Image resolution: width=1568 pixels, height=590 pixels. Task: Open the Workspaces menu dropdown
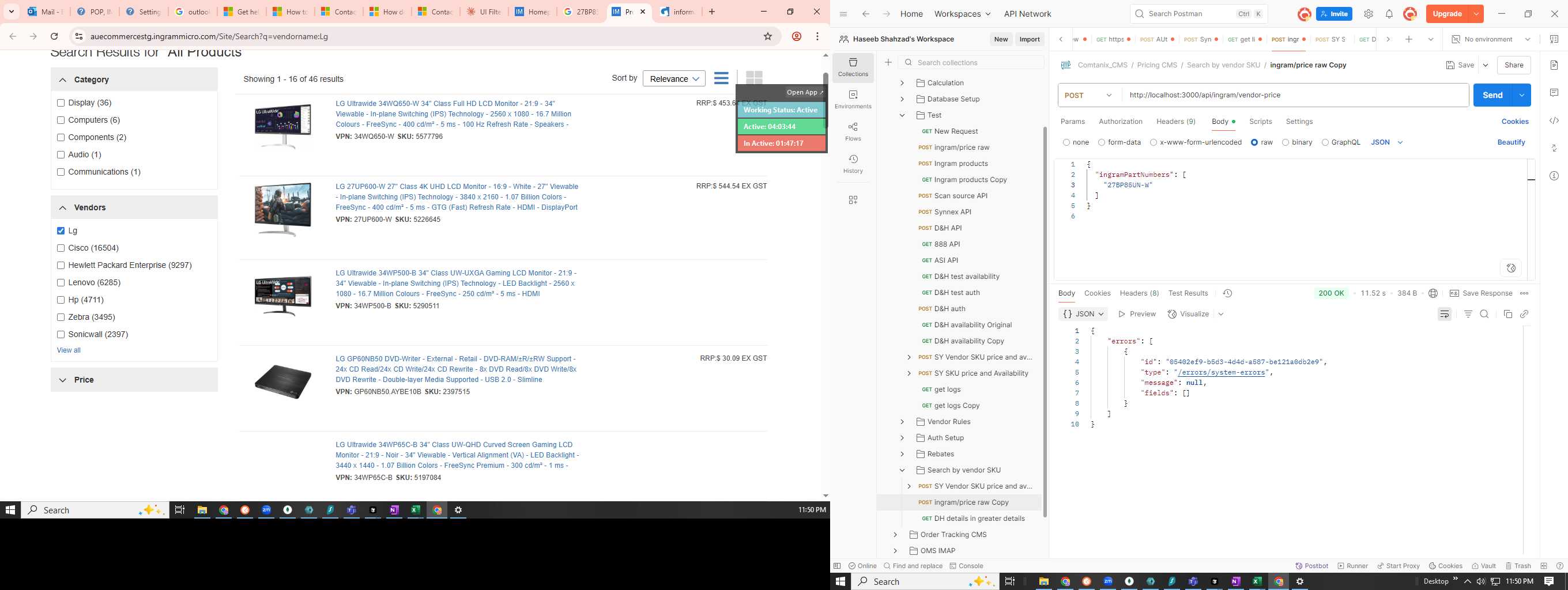coord(962,14)
